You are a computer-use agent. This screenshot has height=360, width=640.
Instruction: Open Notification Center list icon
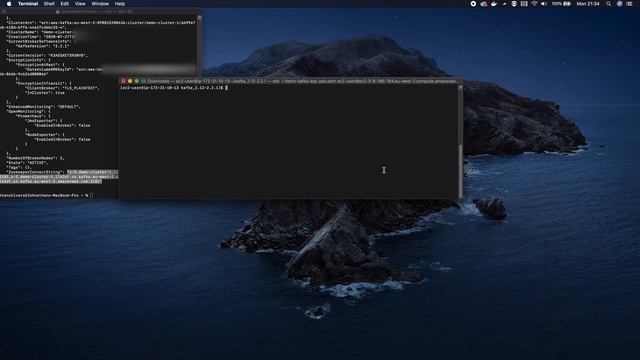coord(629,4)
